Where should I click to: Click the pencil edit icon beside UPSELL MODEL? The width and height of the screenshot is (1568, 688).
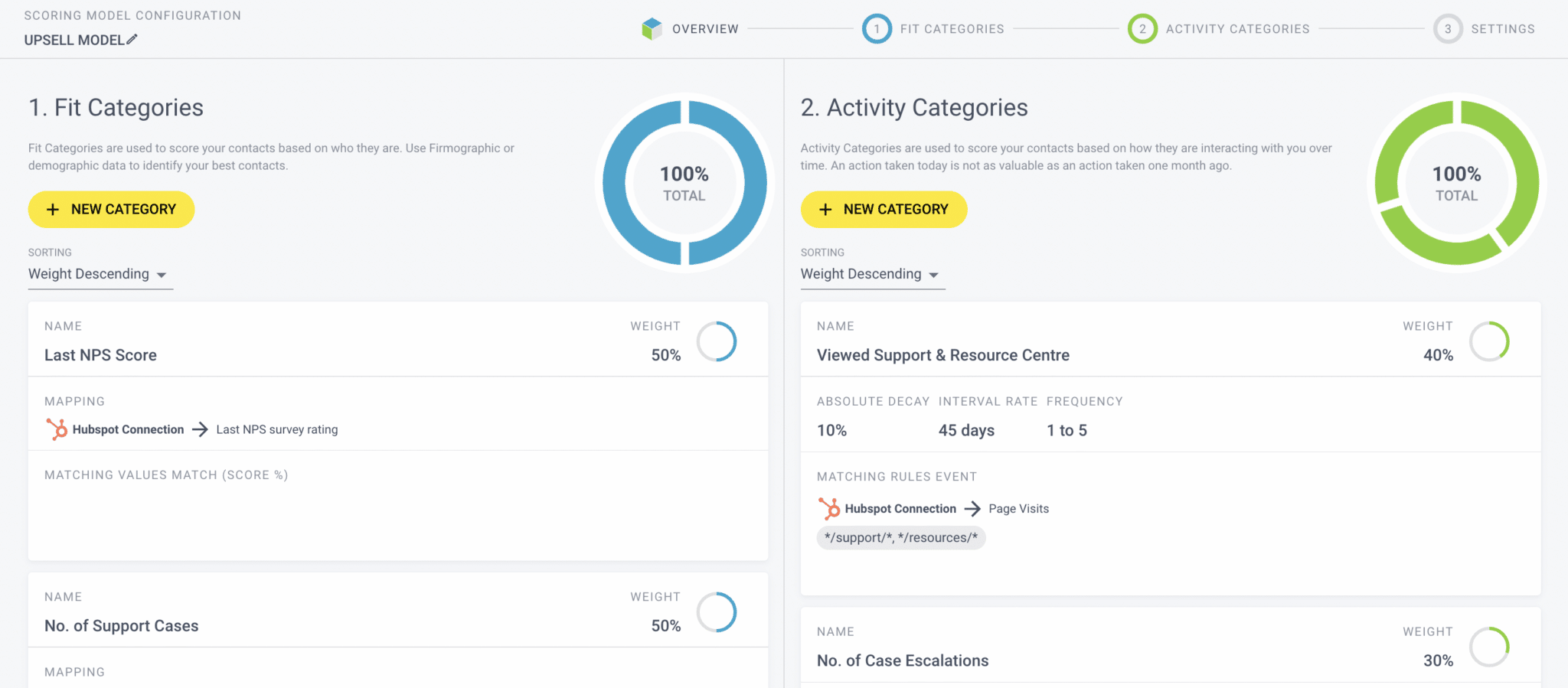132,39
